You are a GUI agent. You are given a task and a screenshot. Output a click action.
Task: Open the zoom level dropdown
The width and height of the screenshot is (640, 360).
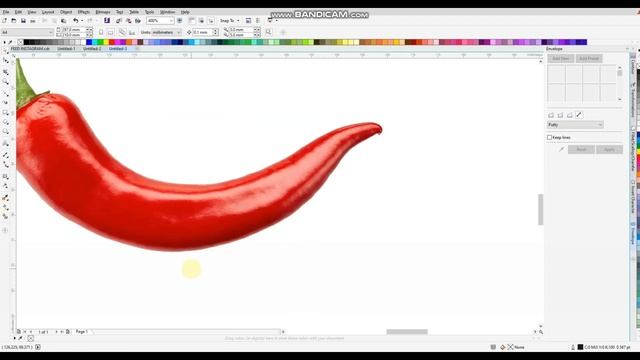[x=171, y=20]
